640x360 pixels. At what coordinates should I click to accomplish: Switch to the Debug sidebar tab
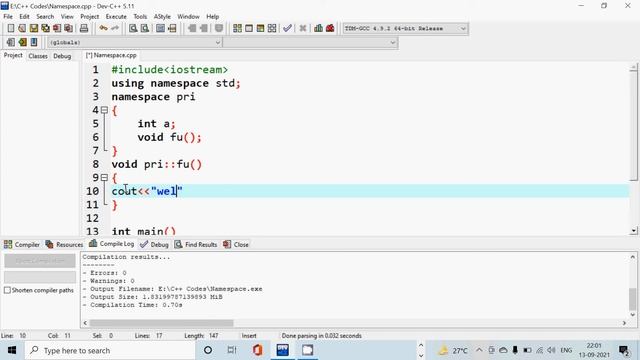tap(62, 56)
